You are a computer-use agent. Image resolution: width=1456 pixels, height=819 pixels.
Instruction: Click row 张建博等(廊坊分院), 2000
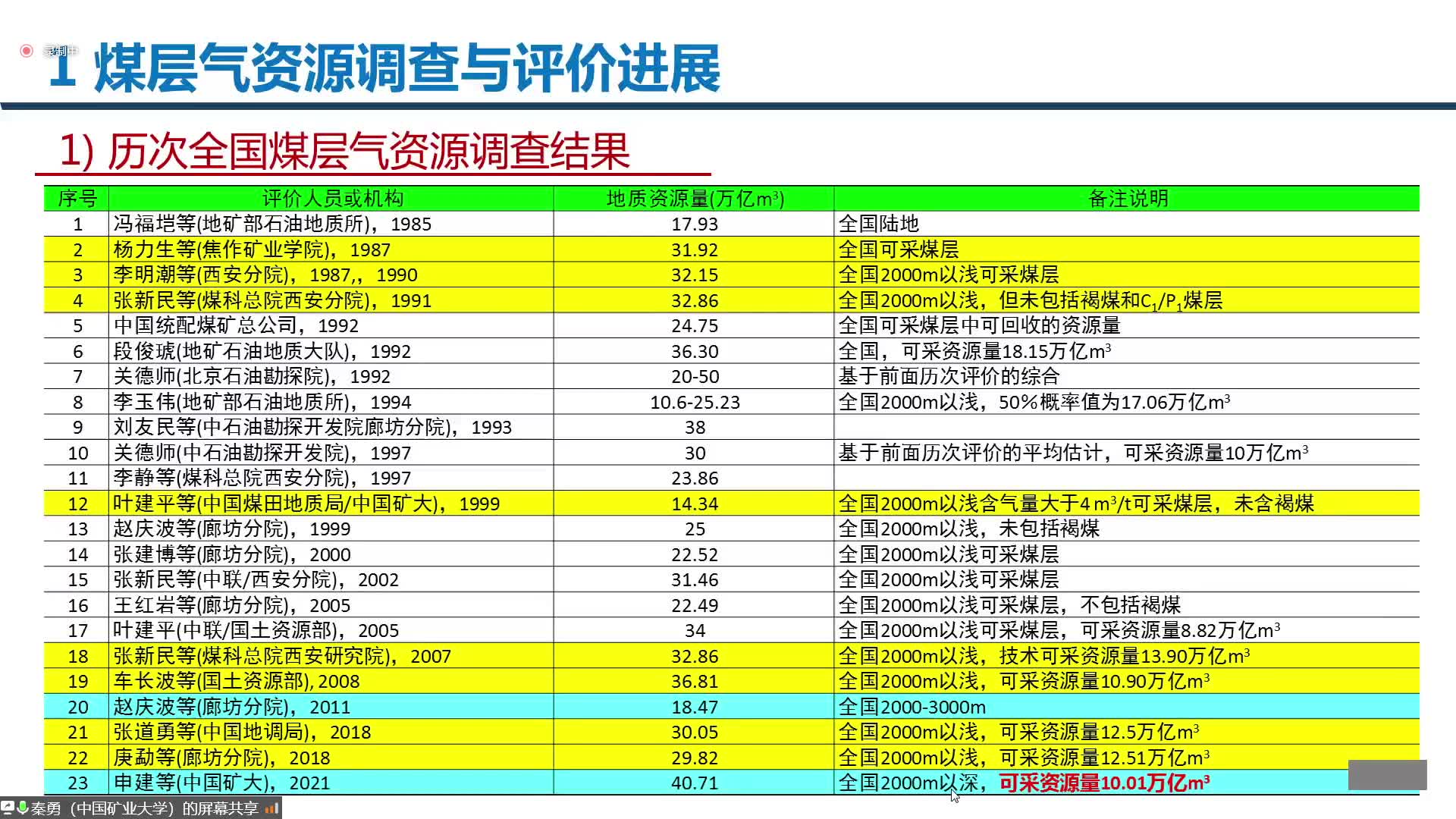point(731,554)
